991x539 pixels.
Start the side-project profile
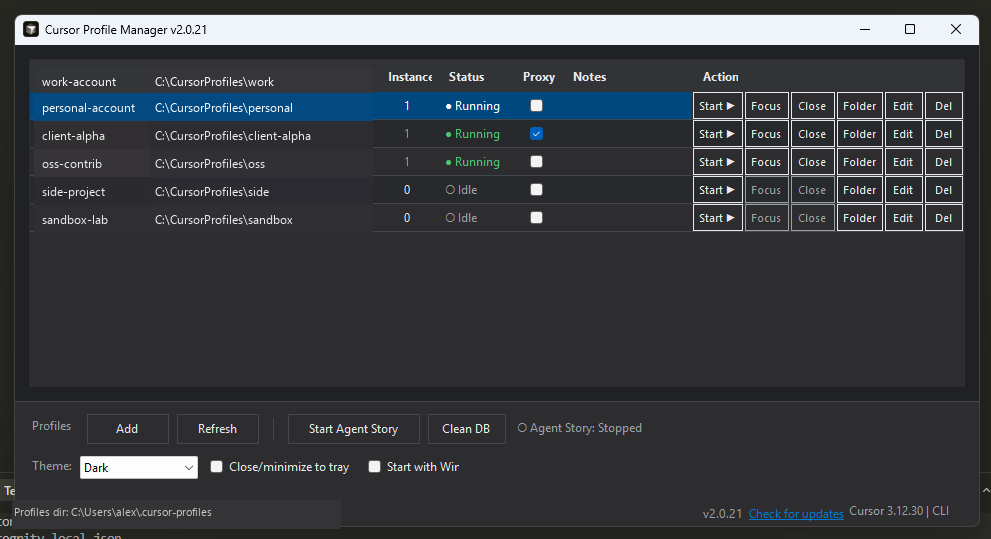coord(717,190)
